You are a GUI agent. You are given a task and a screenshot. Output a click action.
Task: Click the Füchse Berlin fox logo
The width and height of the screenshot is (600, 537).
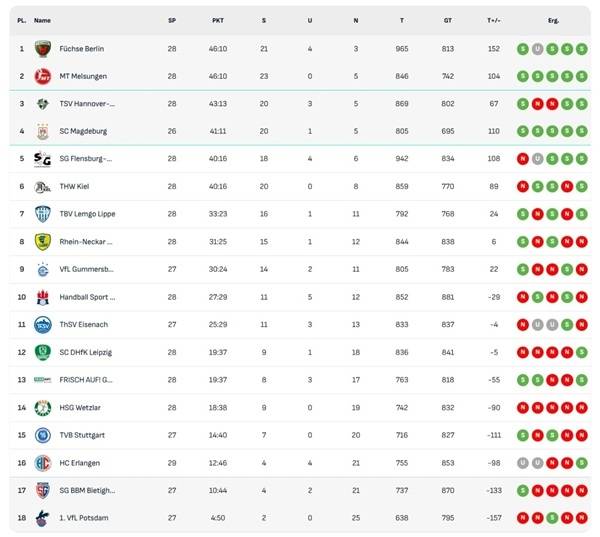coord(42,48)
